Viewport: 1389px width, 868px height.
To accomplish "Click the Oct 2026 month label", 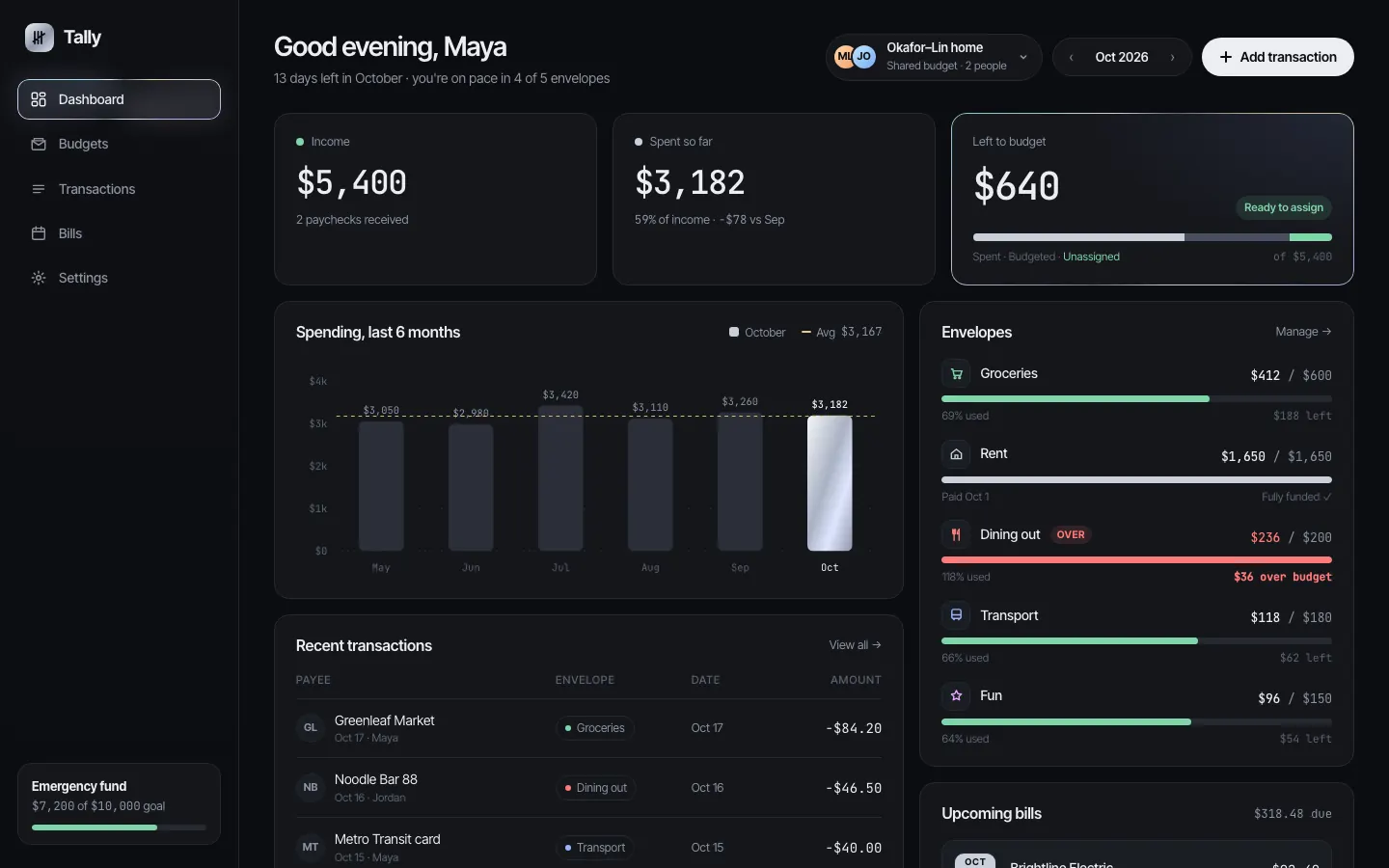I will [1122, 57].
